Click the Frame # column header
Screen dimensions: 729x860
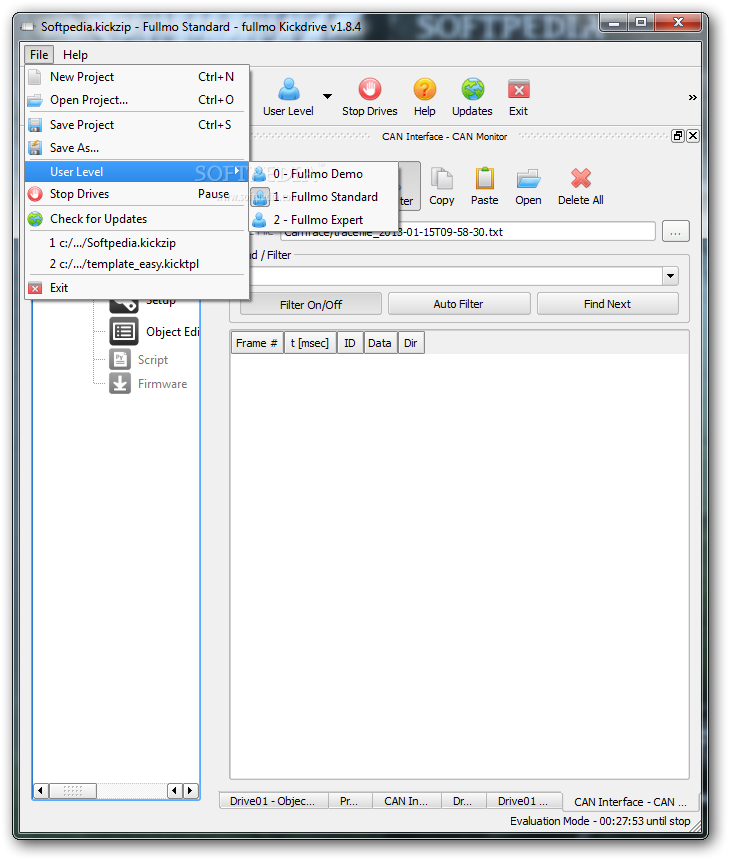257,343
